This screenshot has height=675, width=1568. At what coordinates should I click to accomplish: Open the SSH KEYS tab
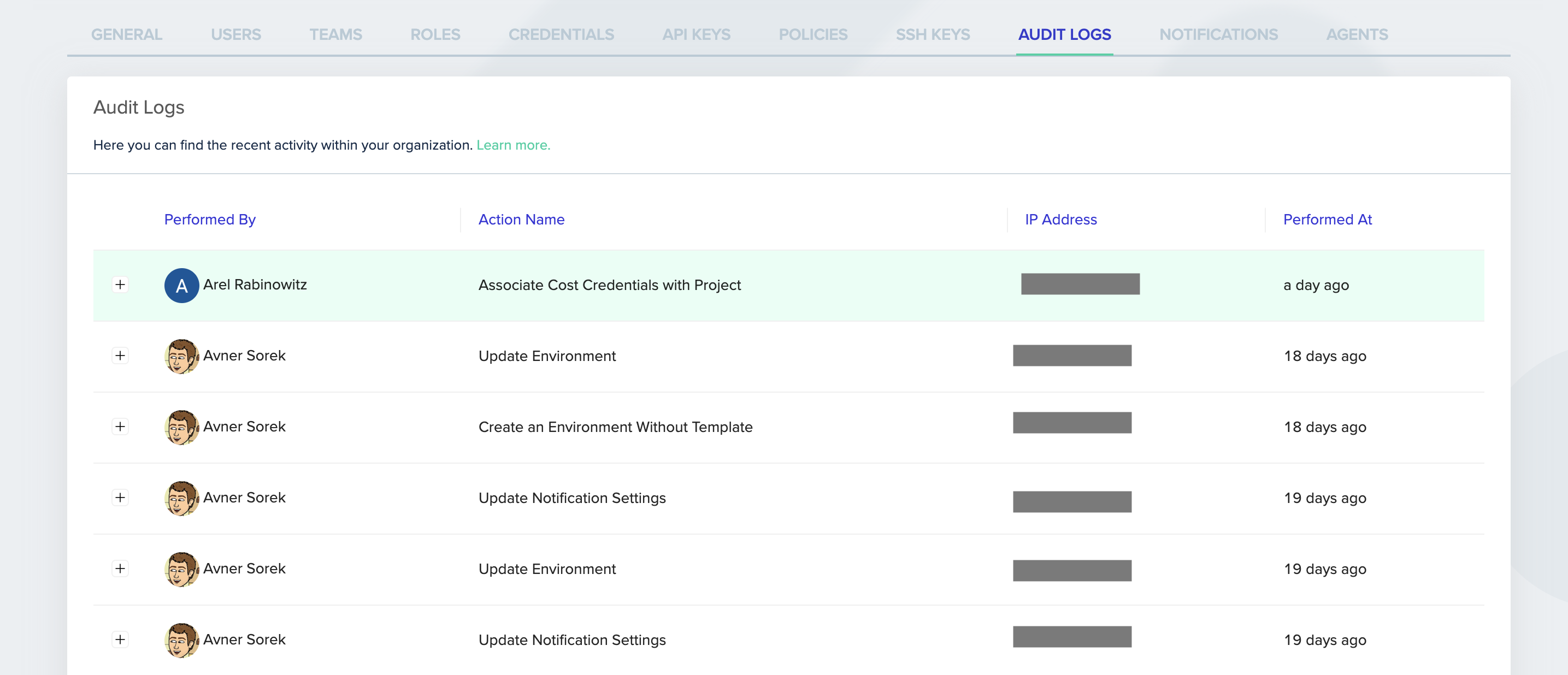pos(933,35)
